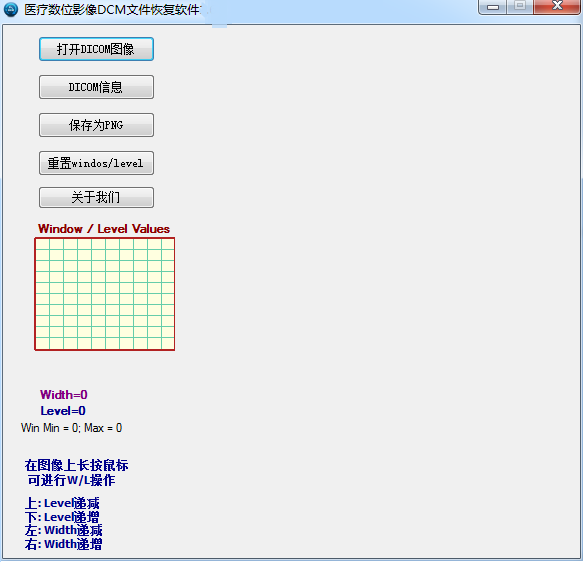Open a DICOM image with 打开DICOM图像
583x562 pixels.
pyautogui.click(x=96, y=49)
